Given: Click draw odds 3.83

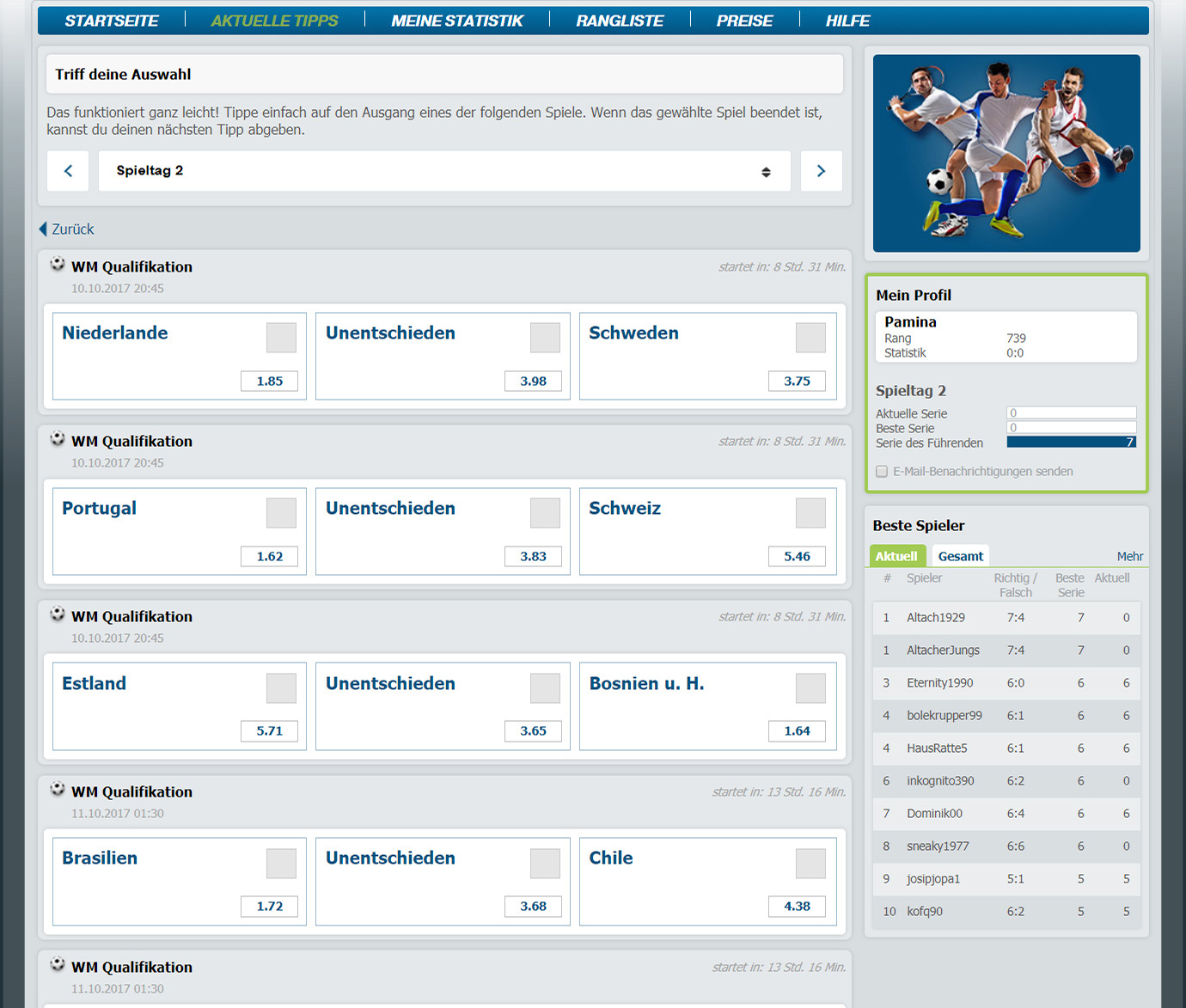Looking at the screenshot, I should (534, 557).
